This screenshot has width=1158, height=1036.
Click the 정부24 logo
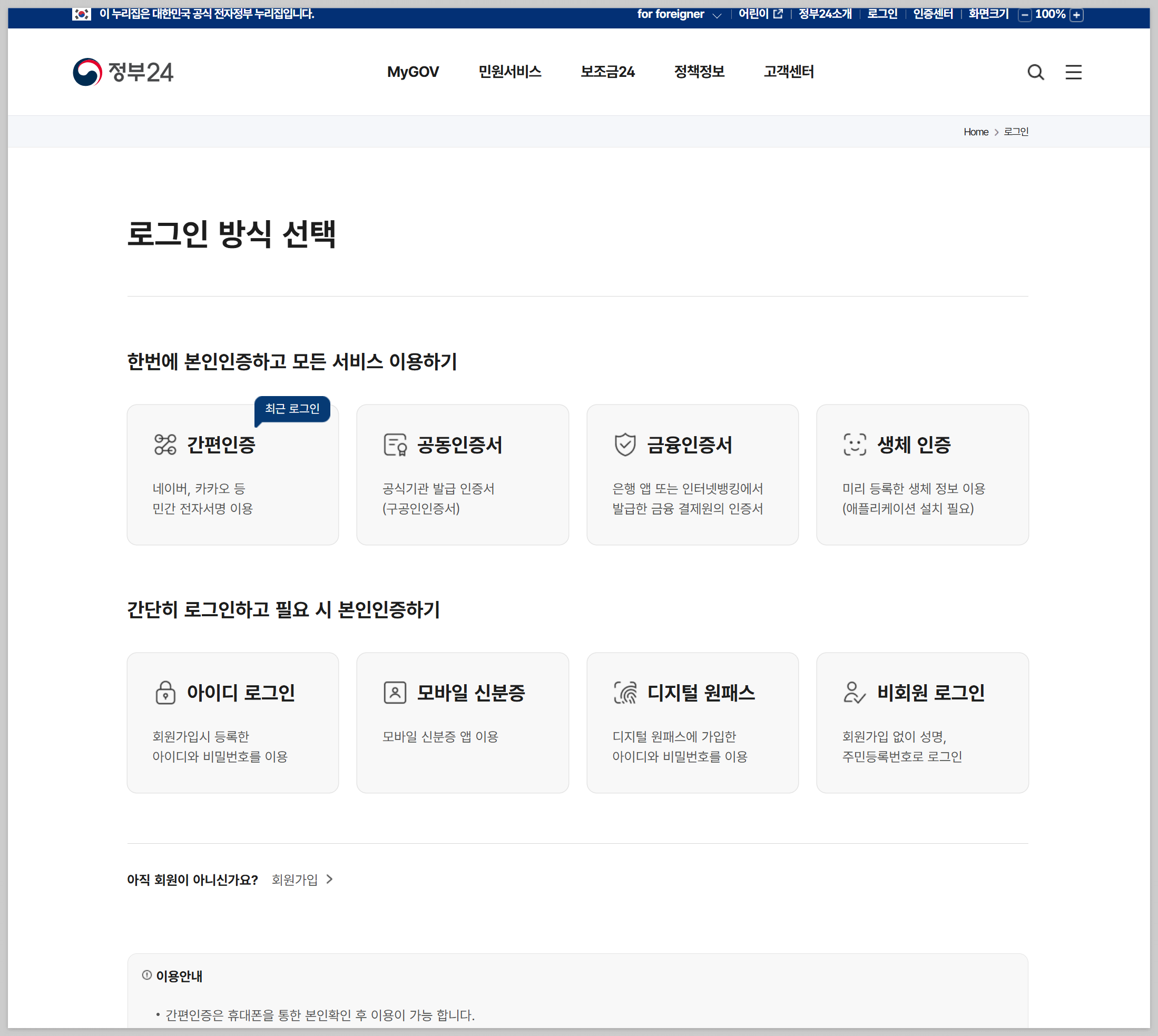click(x=123, y=72)
